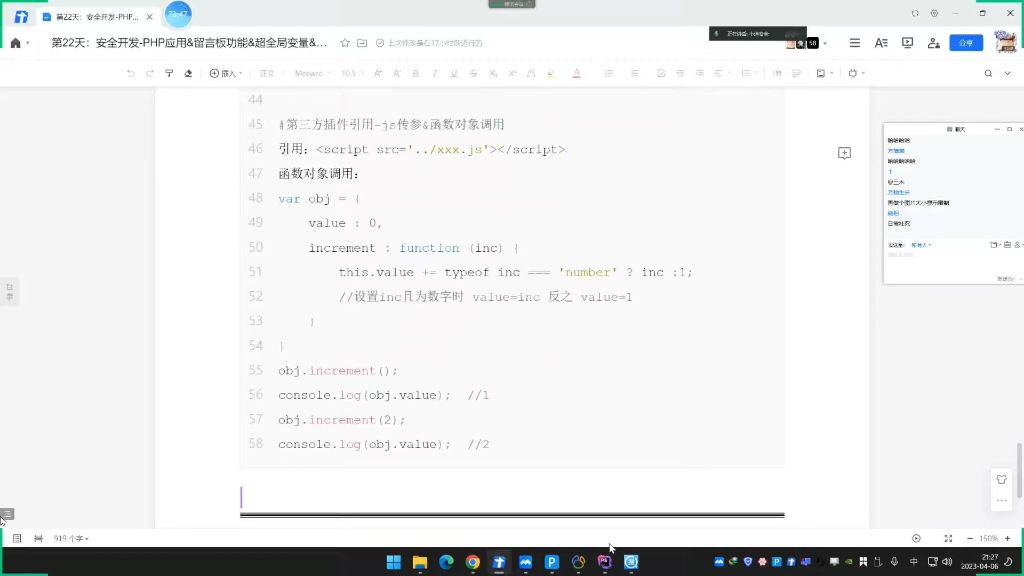
Task: Click the T-shirt theme icon at right
Action: pyautogui.click(x=1001, y=479)
